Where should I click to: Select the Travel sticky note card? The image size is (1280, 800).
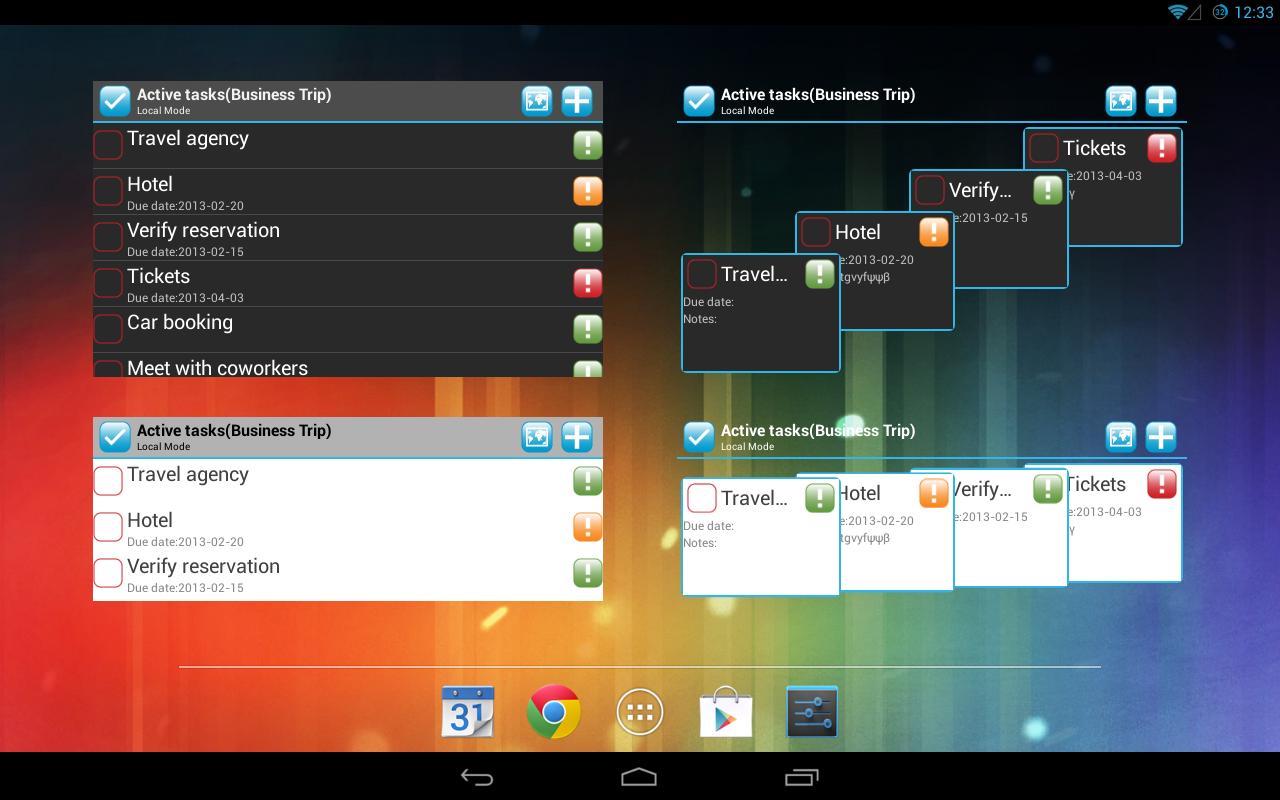click(x=760, y=312)
